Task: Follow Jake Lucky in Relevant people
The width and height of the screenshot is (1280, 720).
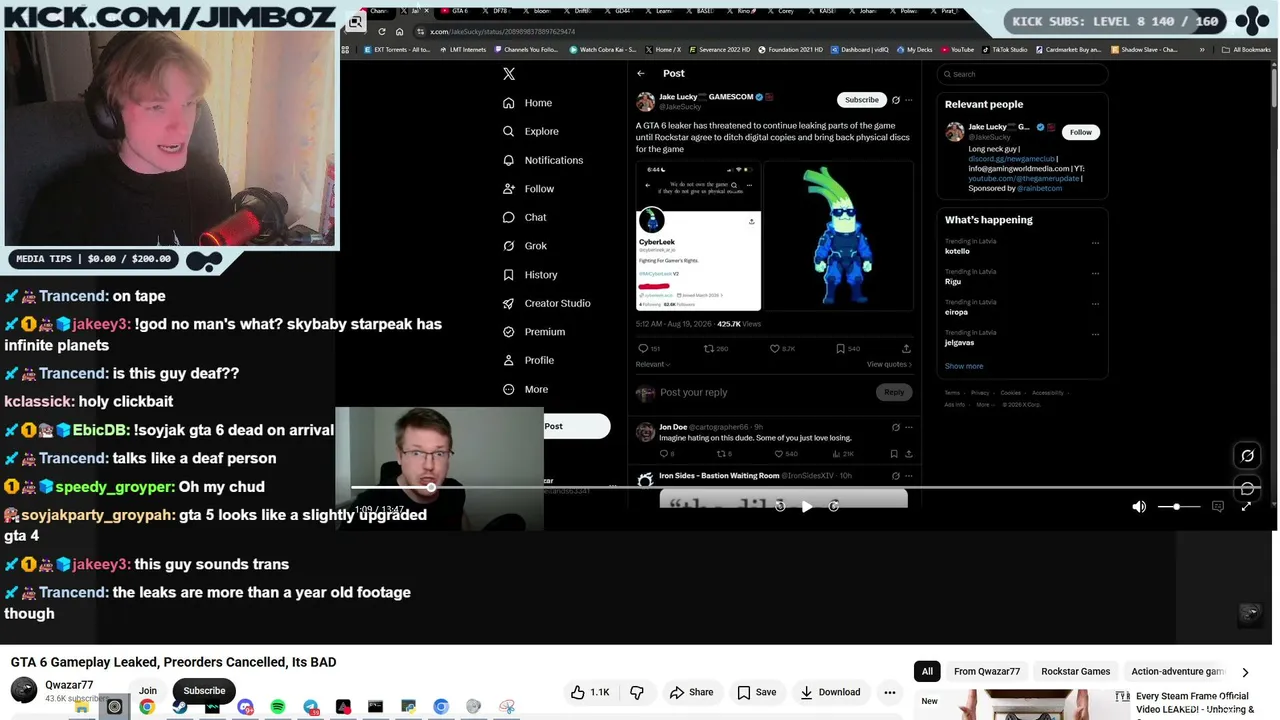Action: [1081, 132]
